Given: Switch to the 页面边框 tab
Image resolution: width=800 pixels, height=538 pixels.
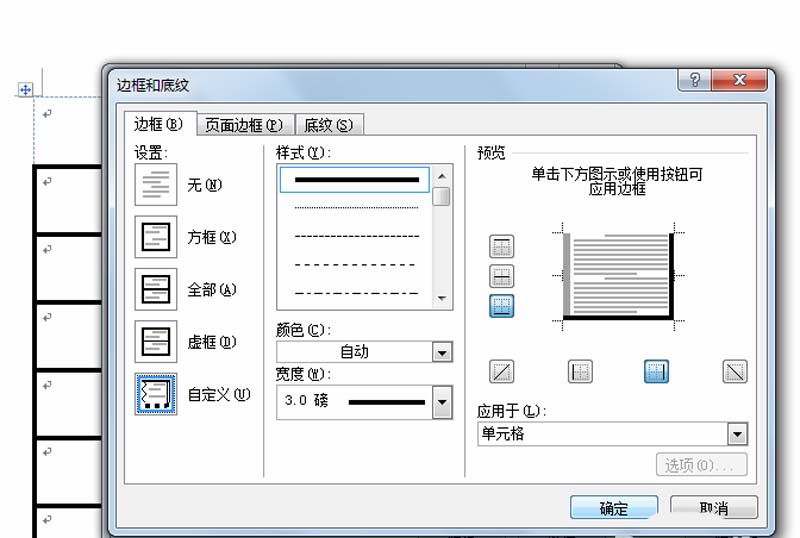Looking at the screenshot, I should (x=244, y=125).
